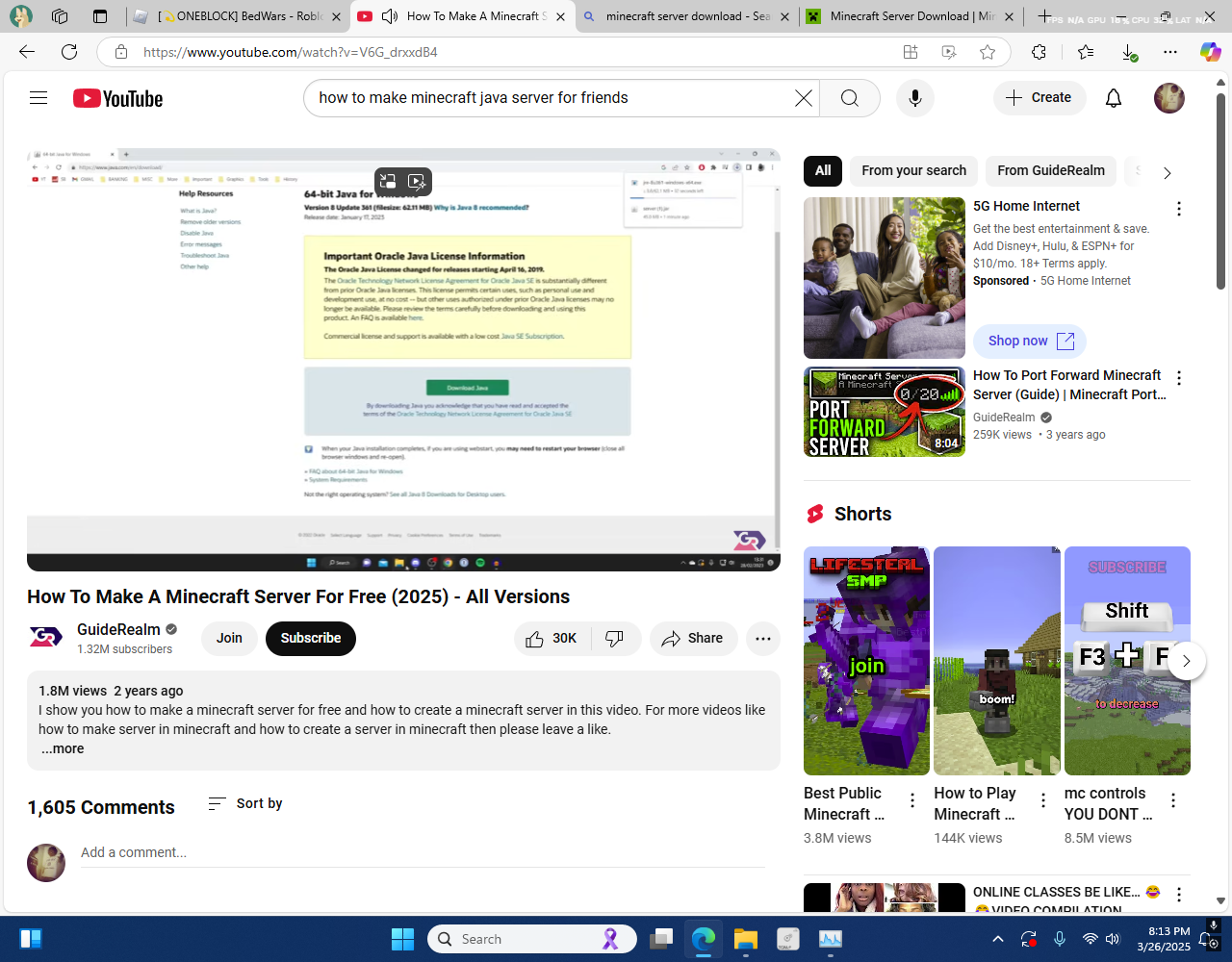
Task: Show next Shorts with the arrow
Action: pos(1186,661)
